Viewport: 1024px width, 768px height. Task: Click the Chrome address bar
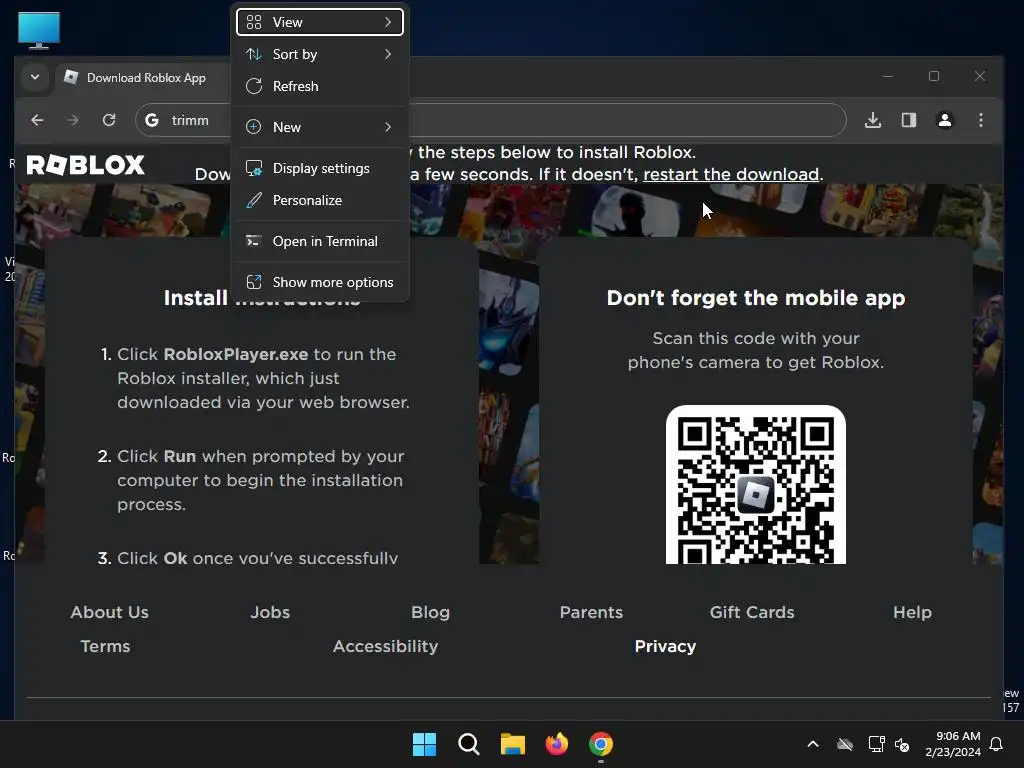[x=490, y=120]
